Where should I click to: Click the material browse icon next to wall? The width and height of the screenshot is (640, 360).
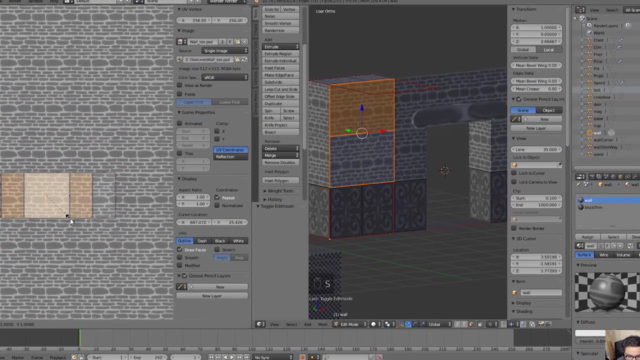[x=580, y=246]
